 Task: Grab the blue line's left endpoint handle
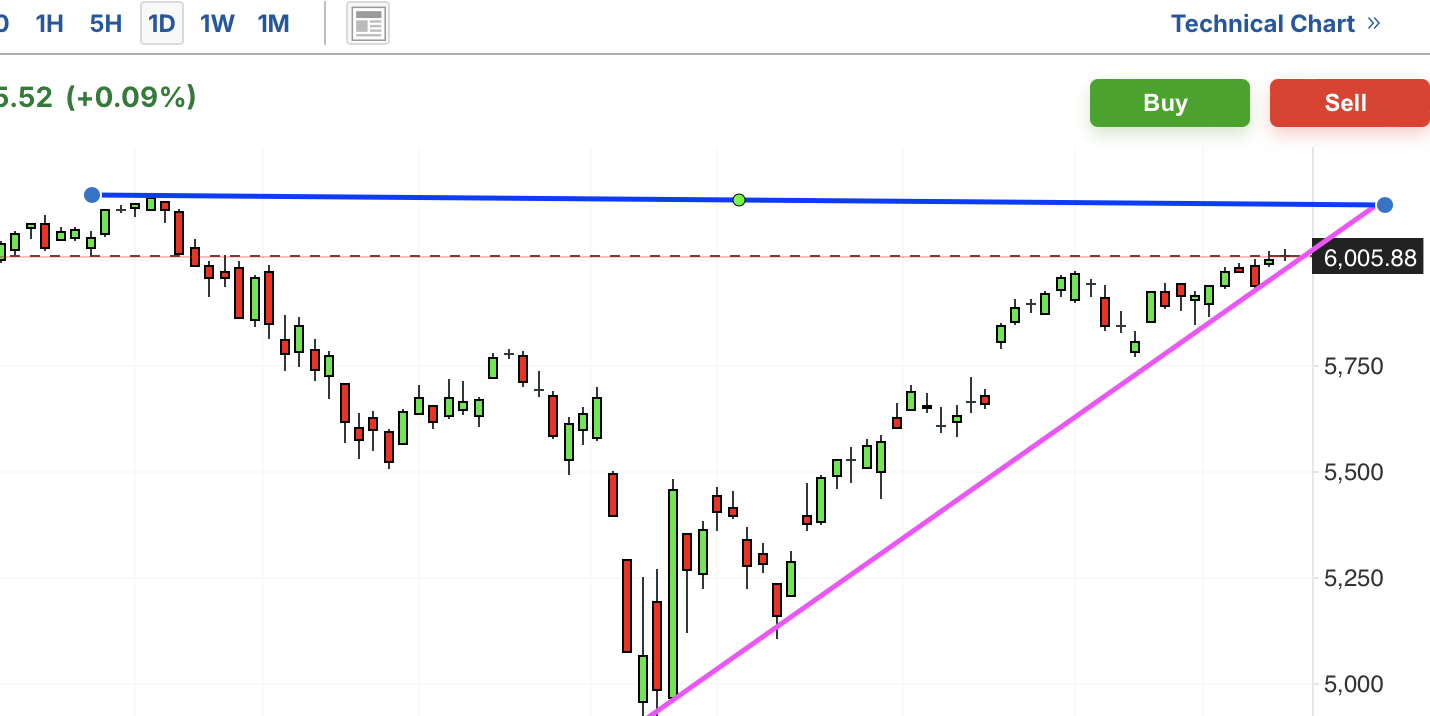[92, 194]
